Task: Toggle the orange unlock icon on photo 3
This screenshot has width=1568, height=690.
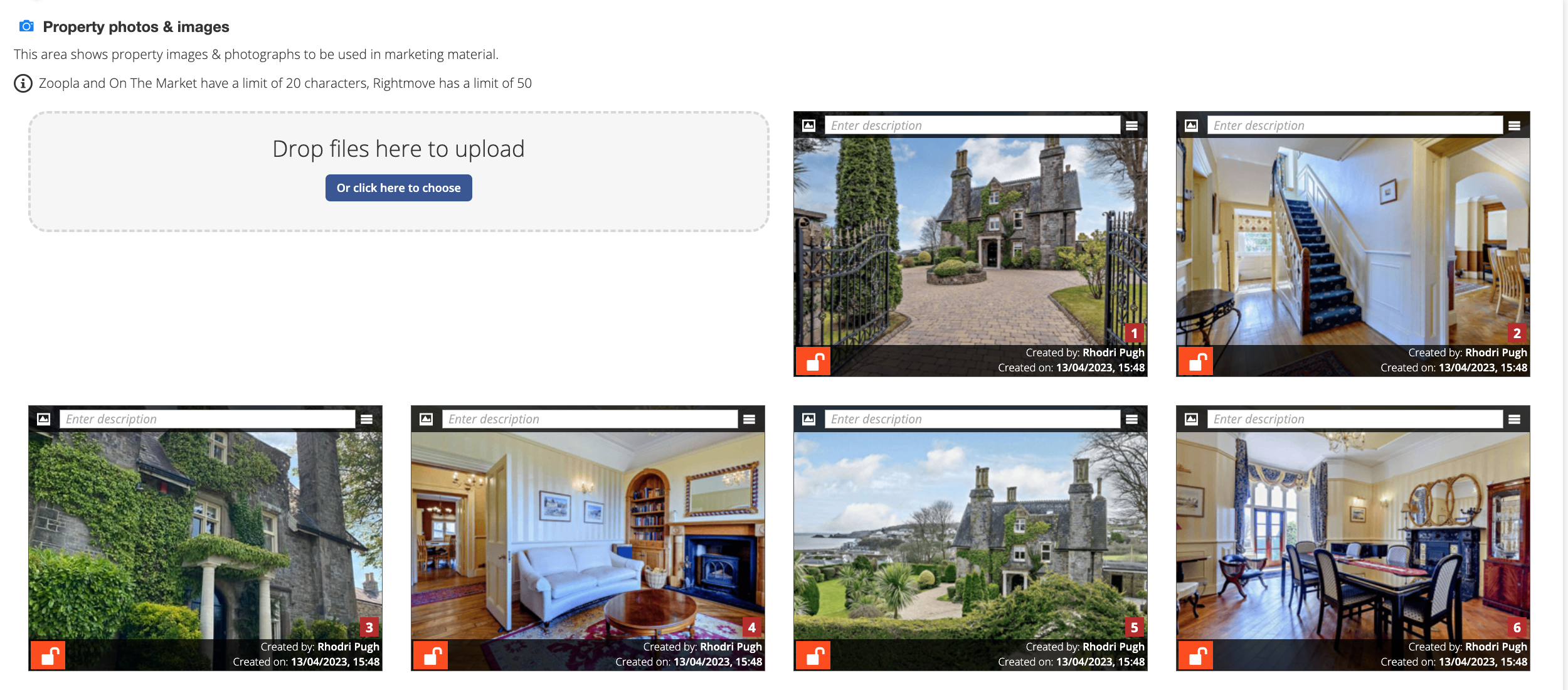Action: tap(48, 655)
